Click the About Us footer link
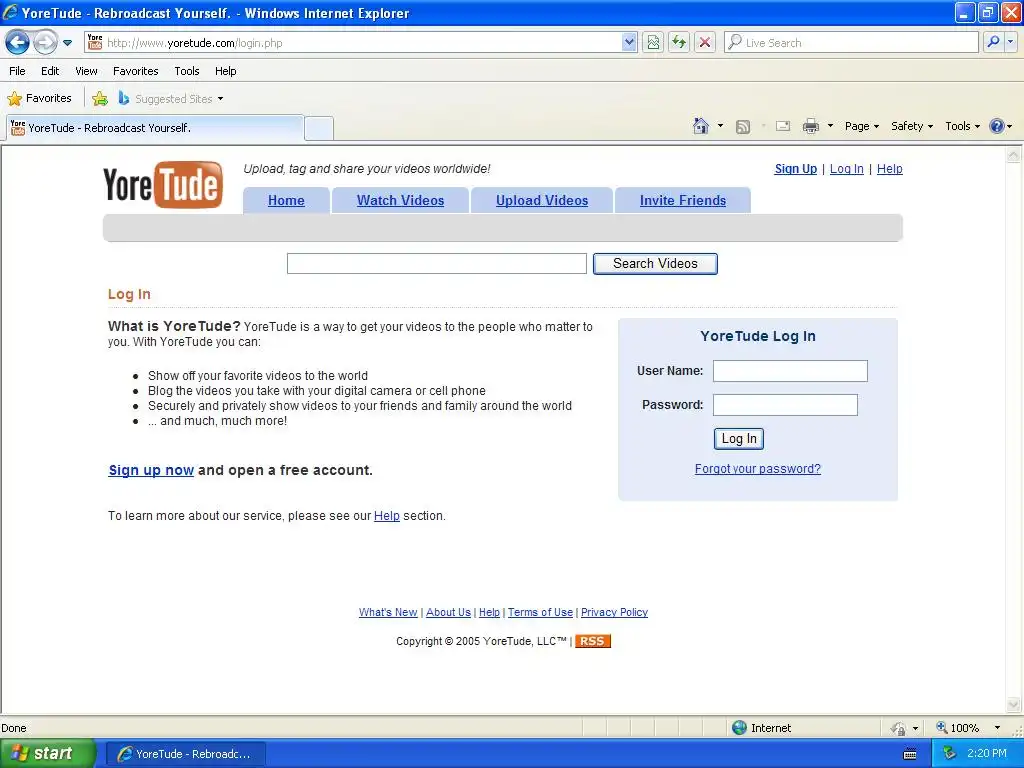This screenshot has height=768, width=1024. click(x=448, y=613)
